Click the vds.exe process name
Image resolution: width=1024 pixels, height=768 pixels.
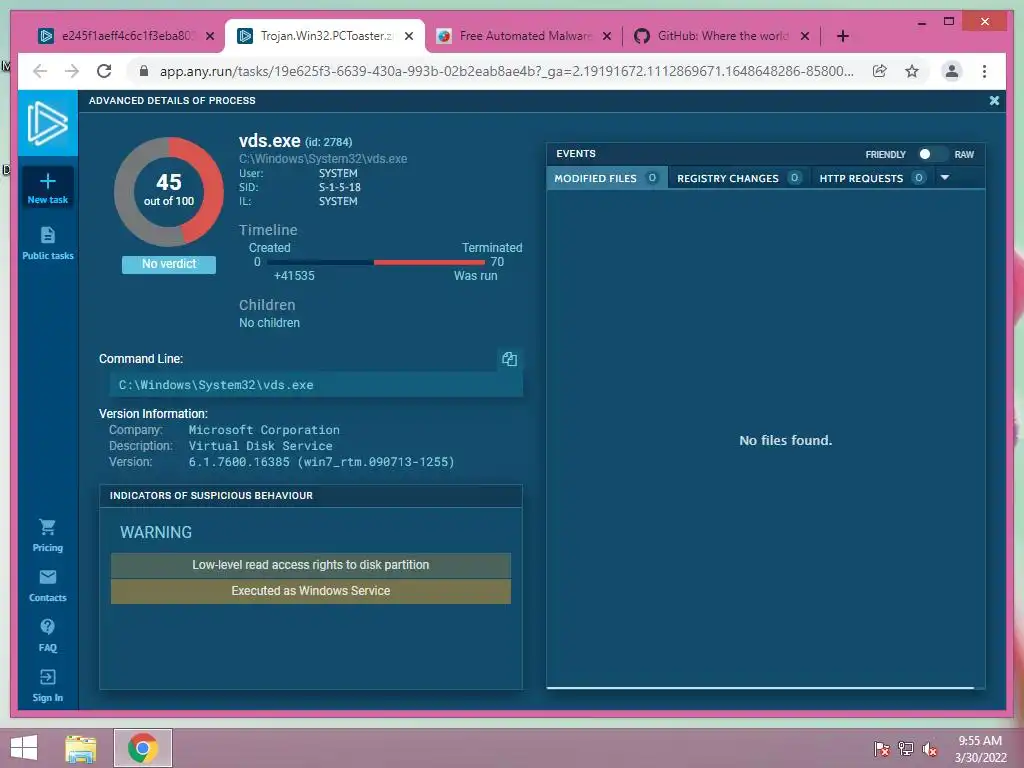pos(269,140)
